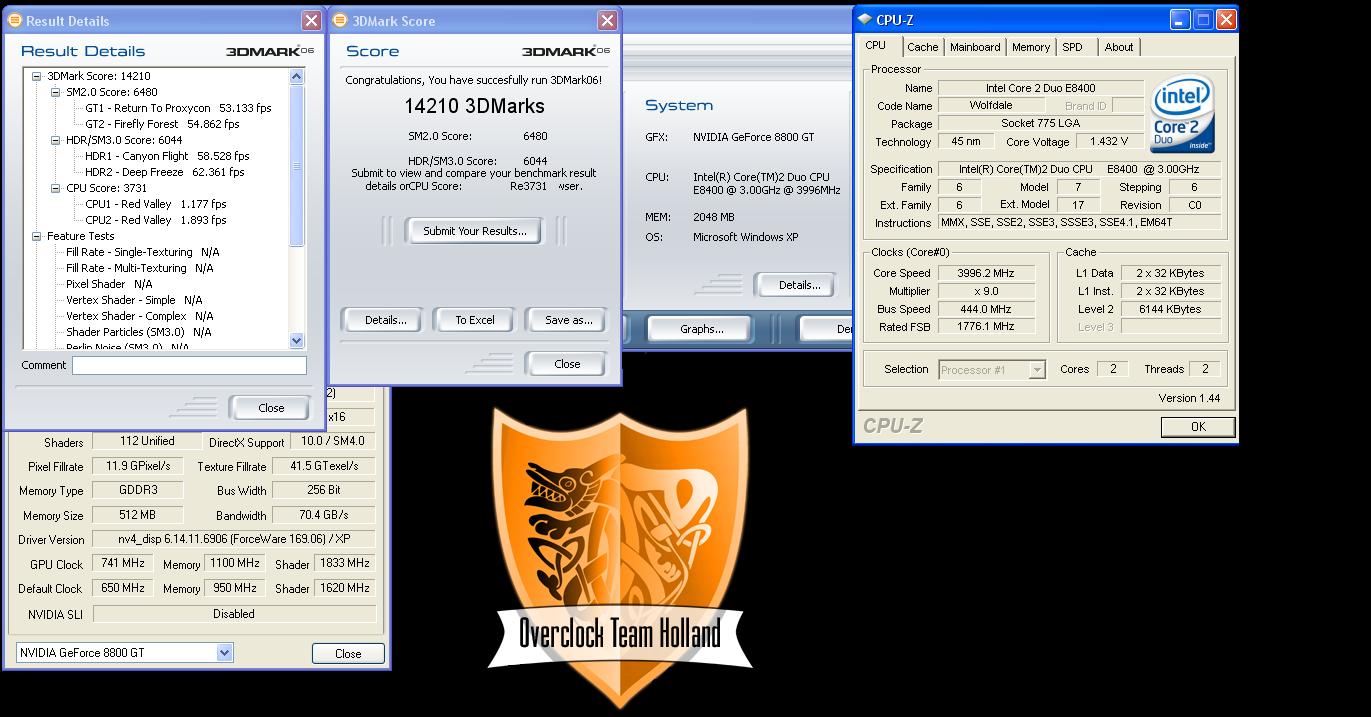Click the Save as... button

coord(568,320)
